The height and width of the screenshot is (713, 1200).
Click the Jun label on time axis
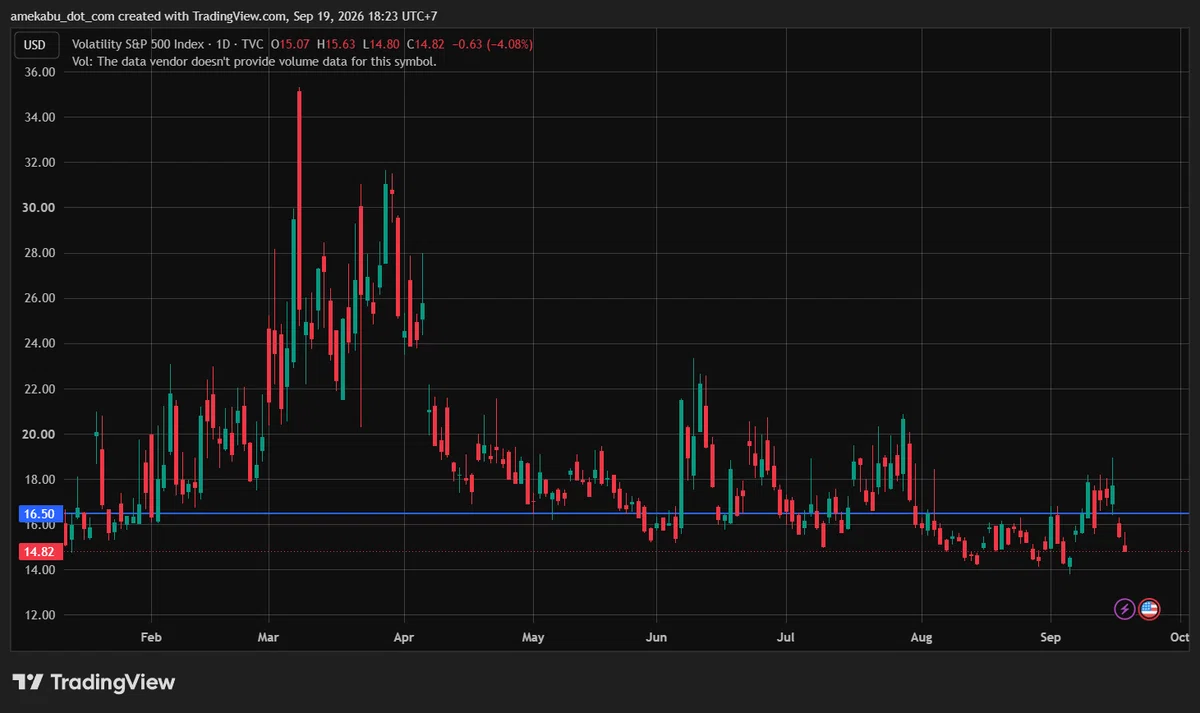(x=656, y=636)
